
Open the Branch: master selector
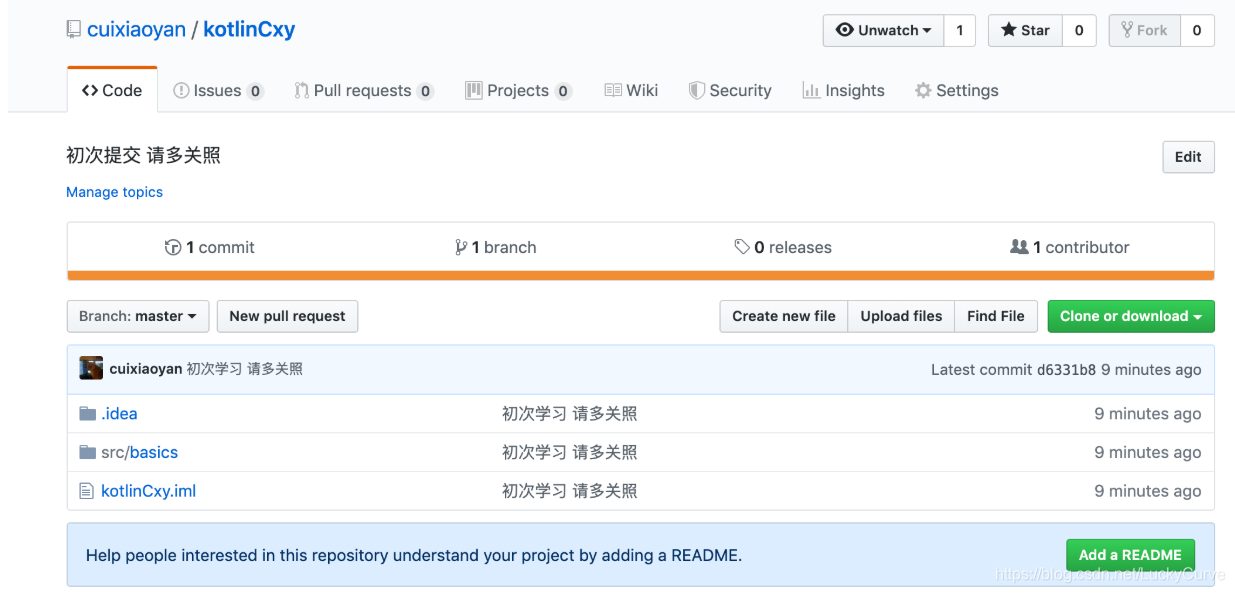tap(138, 316)
